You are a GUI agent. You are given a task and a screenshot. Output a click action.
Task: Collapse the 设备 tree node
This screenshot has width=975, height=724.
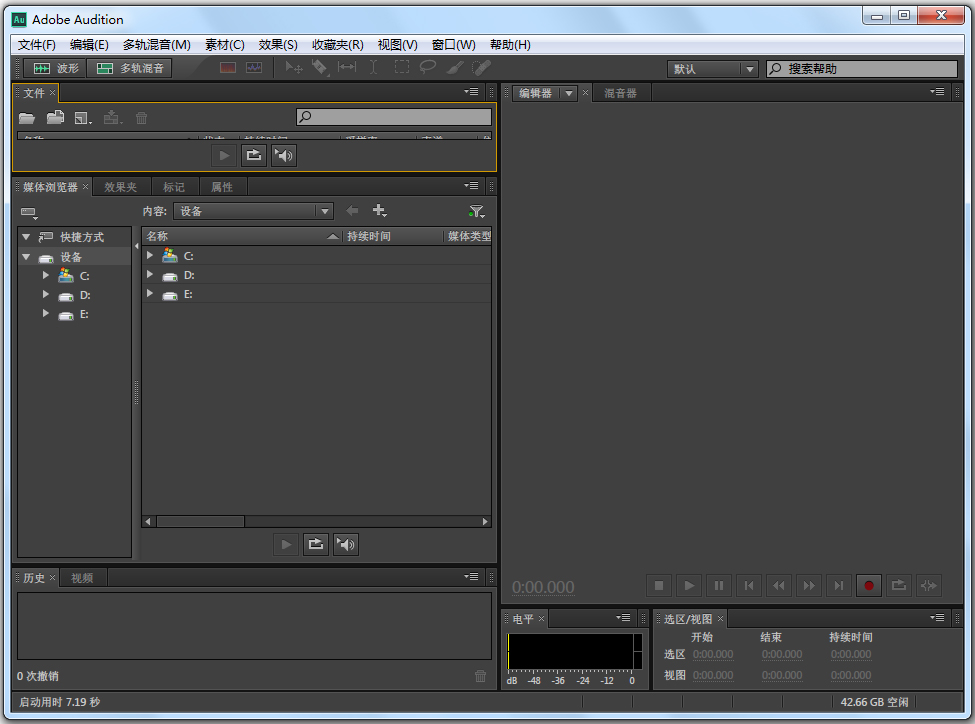(26, 257)
